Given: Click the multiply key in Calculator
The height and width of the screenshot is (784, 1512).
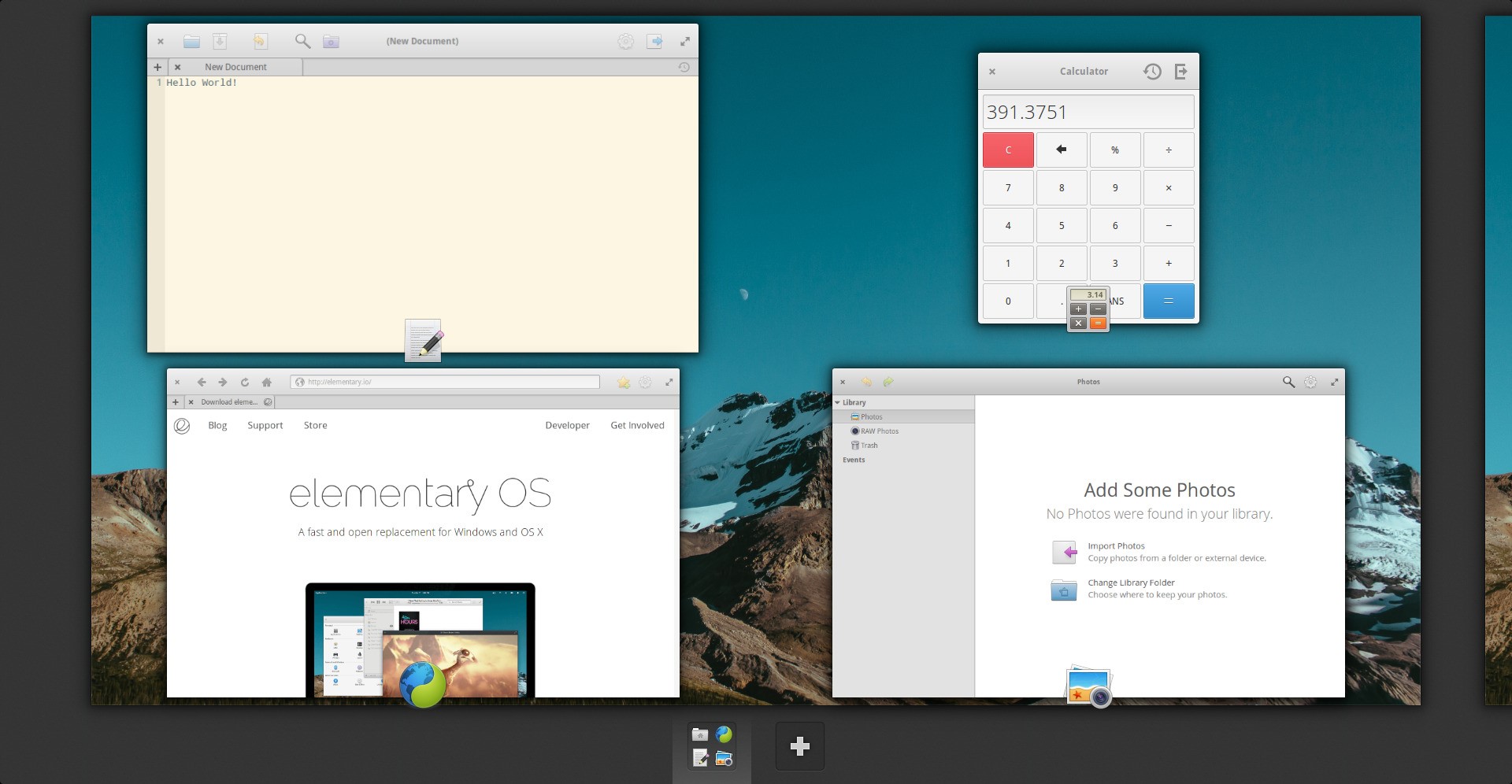Looking at the screenshot, I should coord(1169,188).
